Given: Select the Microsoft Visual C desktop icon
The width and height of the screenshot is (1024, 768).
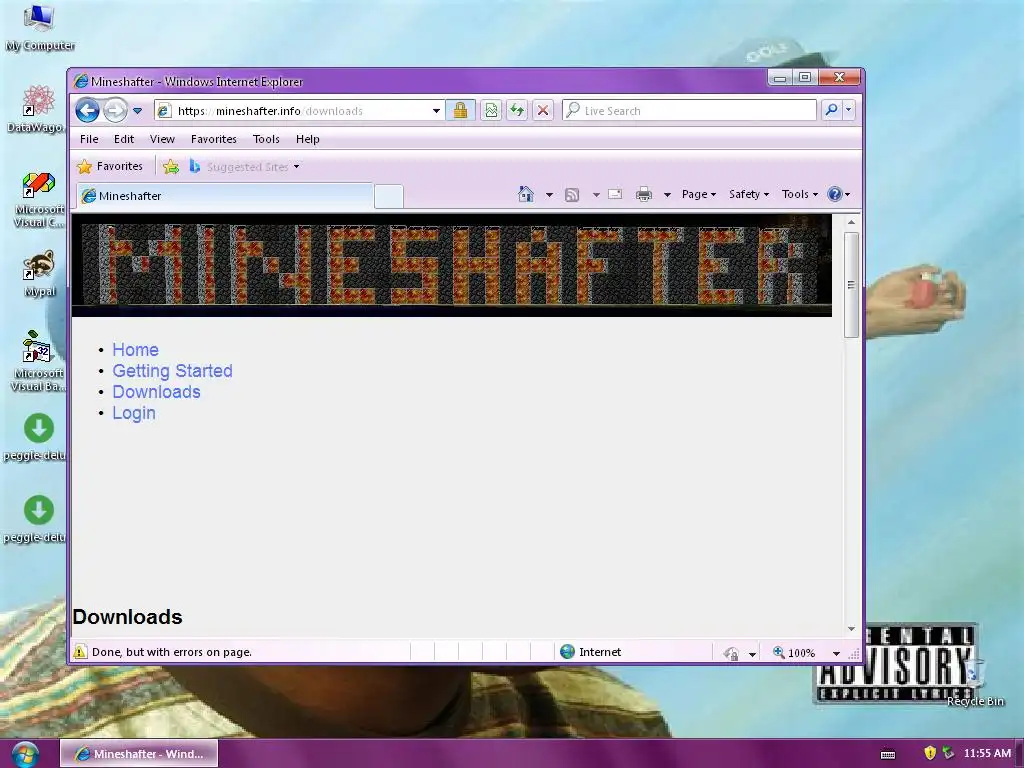Looking at the screenshot, I should [x=39, y=199].
